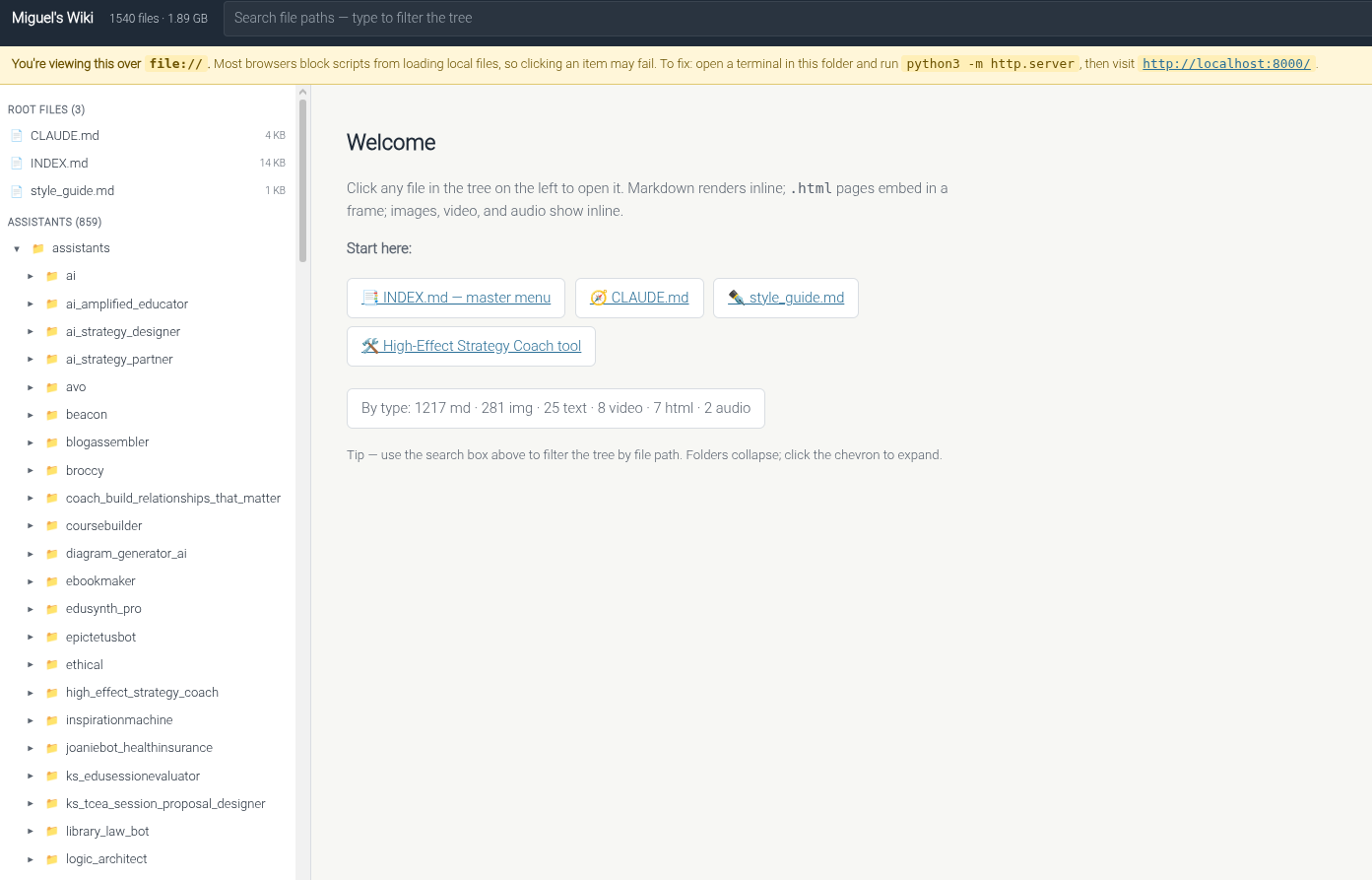The image size is (1372, 880).
Task: Click the folder icon next to library_law_bot
Action: pyautogui.click(x=52, y=832)
